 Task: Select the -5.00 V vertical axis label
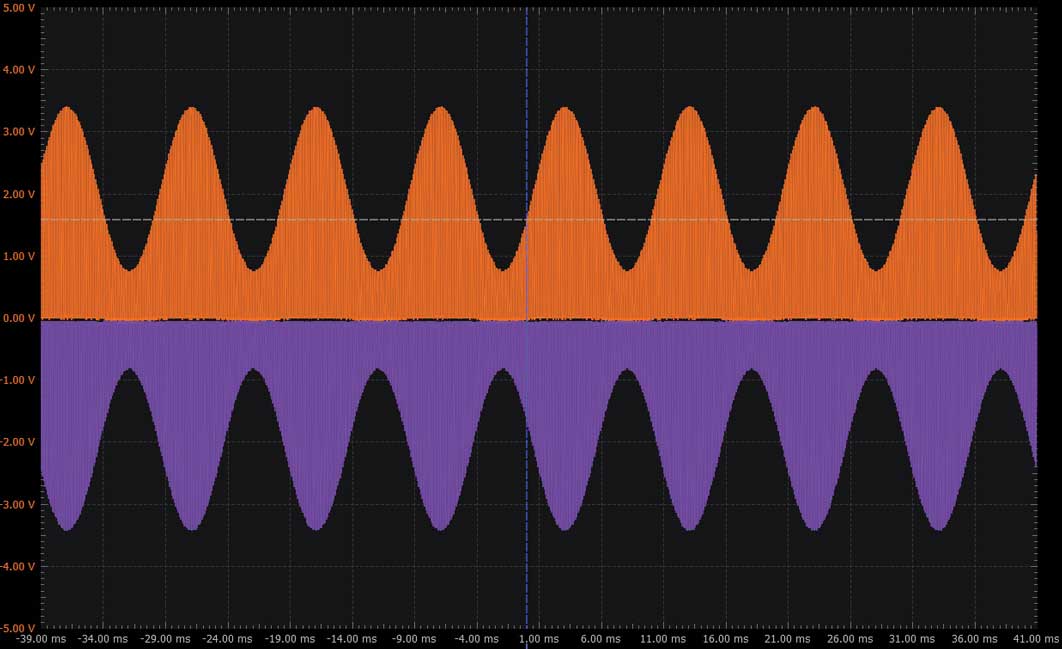(x=18, y=628)
